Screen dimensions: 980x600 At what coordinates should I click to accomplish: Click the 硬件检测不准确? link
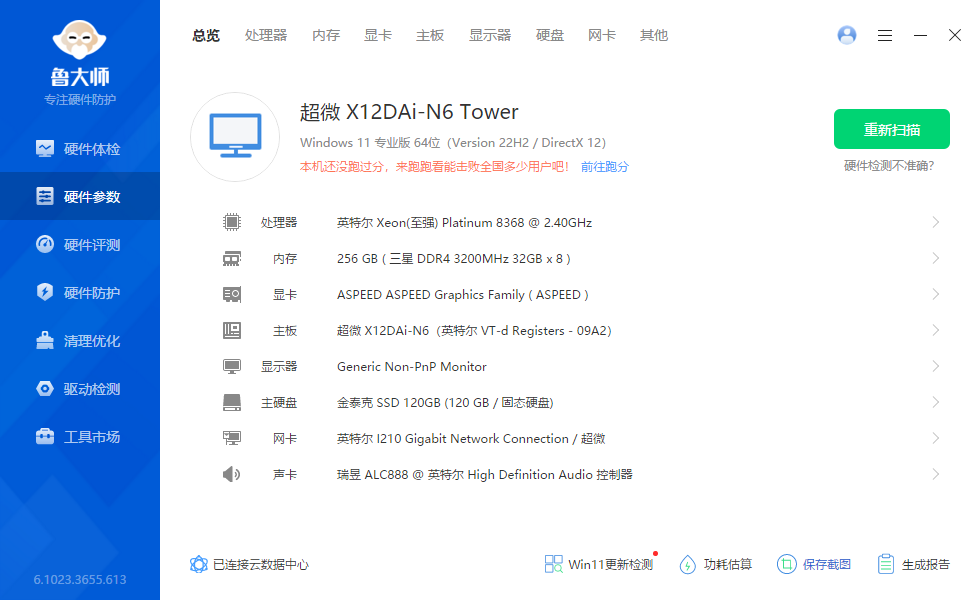(889, 166)
